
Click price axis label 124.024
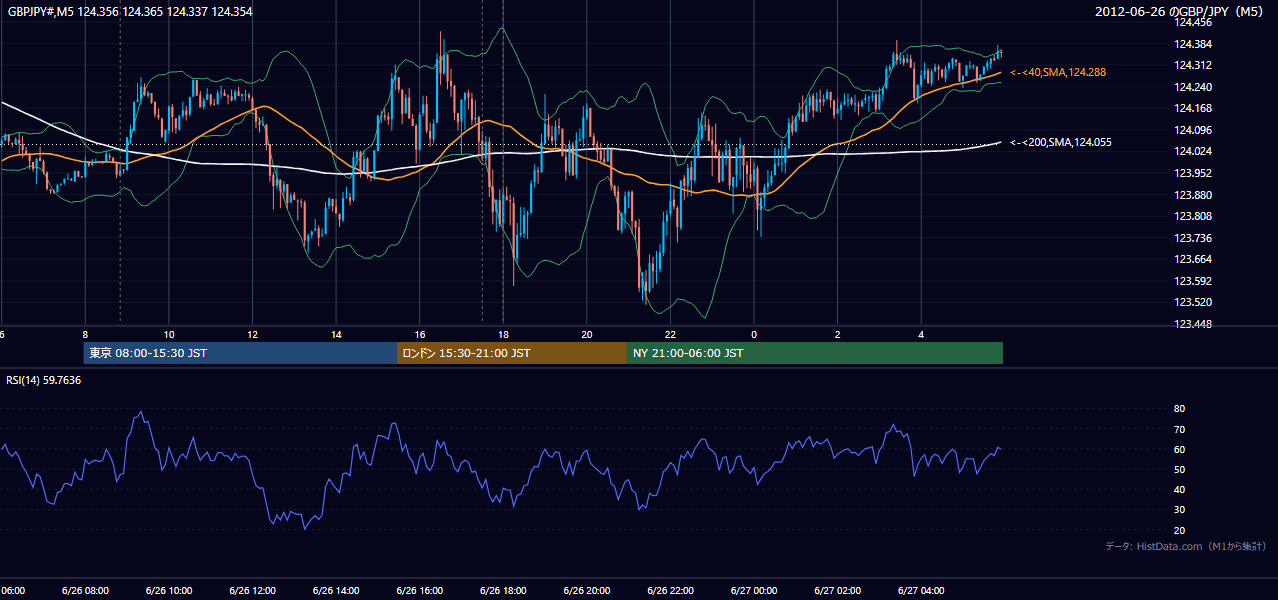click(1194, 151)
